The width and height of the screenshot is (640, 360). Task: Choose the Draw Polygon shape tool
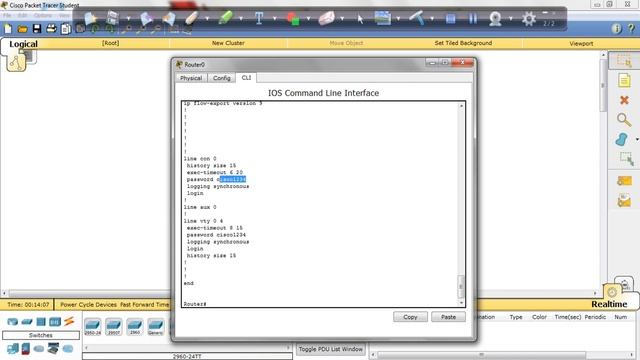621,139
